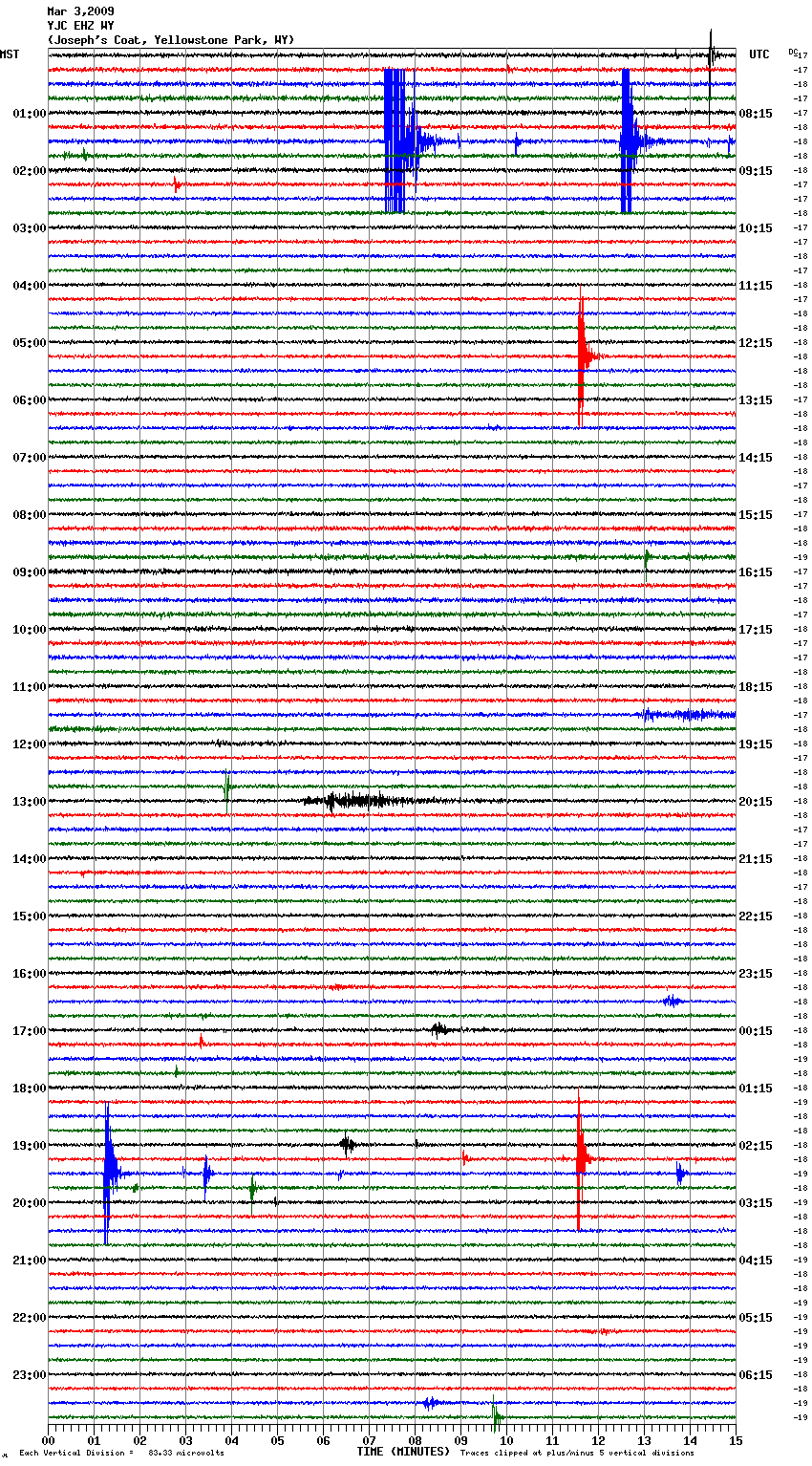Click the UTC time label '14:15'

point(756,458)
